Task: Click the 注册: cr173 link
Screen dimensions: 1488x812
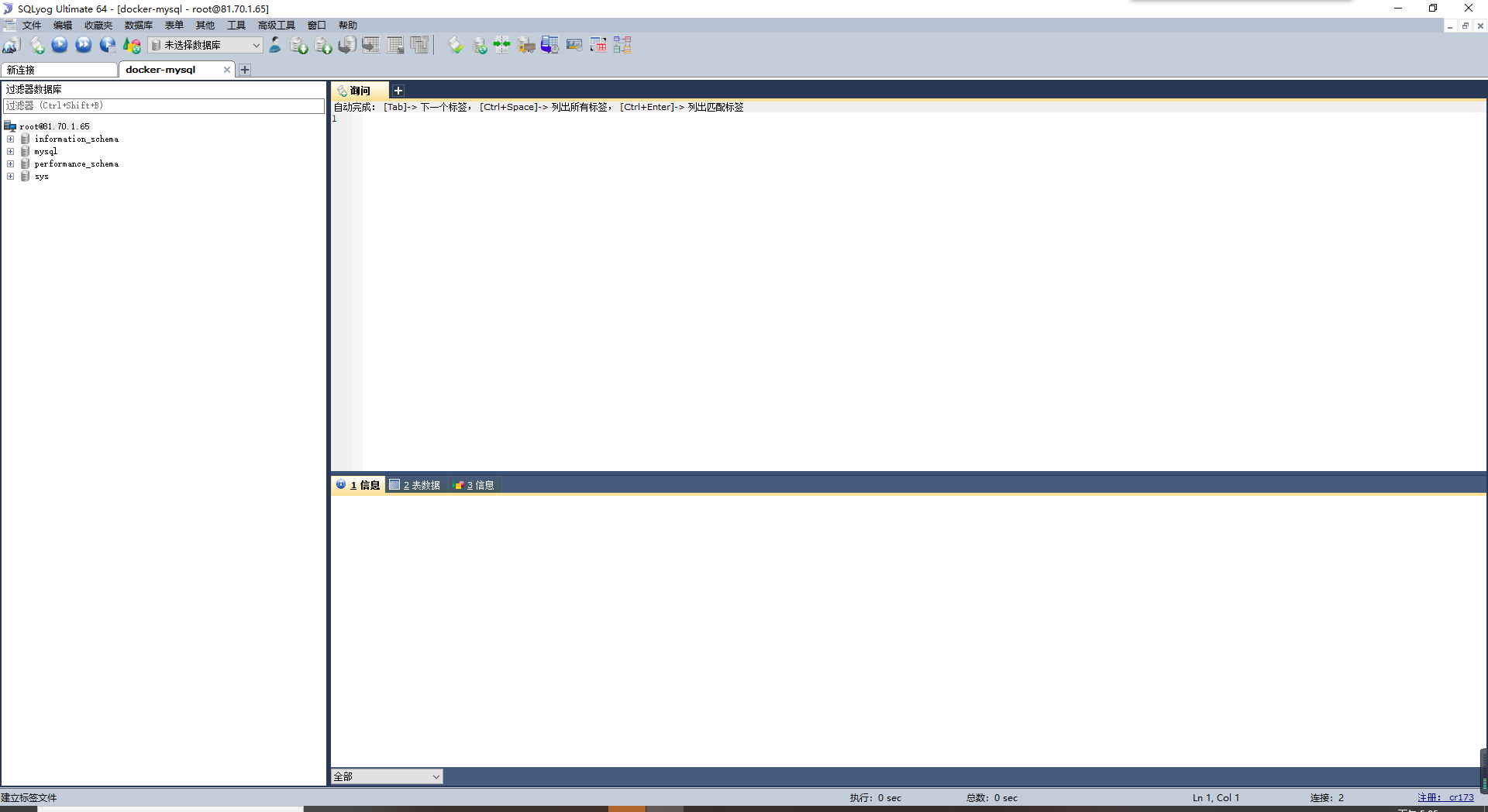Action: pyautogui.click(x=1445, y=797)
